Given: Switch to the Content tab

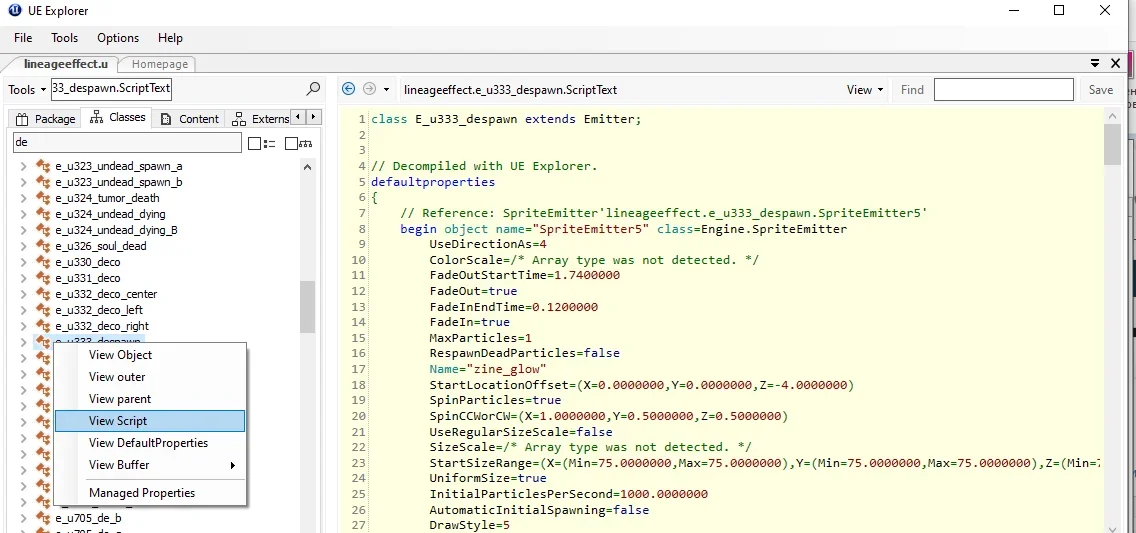Looking at the screenshot, I should coord(189,119).
